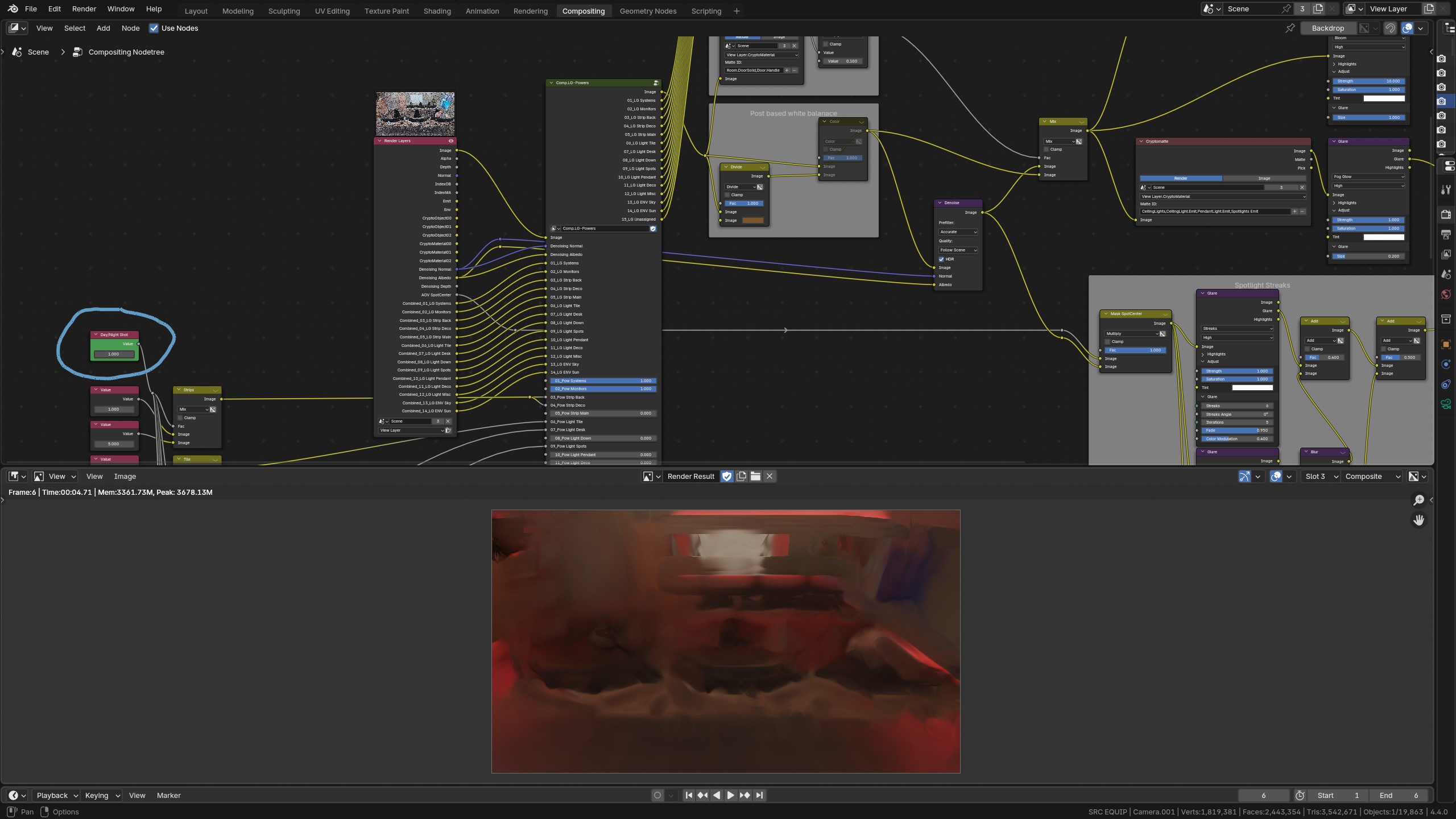The image size is (1456, 819).
Task: Open the Outliner editor type icon
Action: tap(1449, 28)
